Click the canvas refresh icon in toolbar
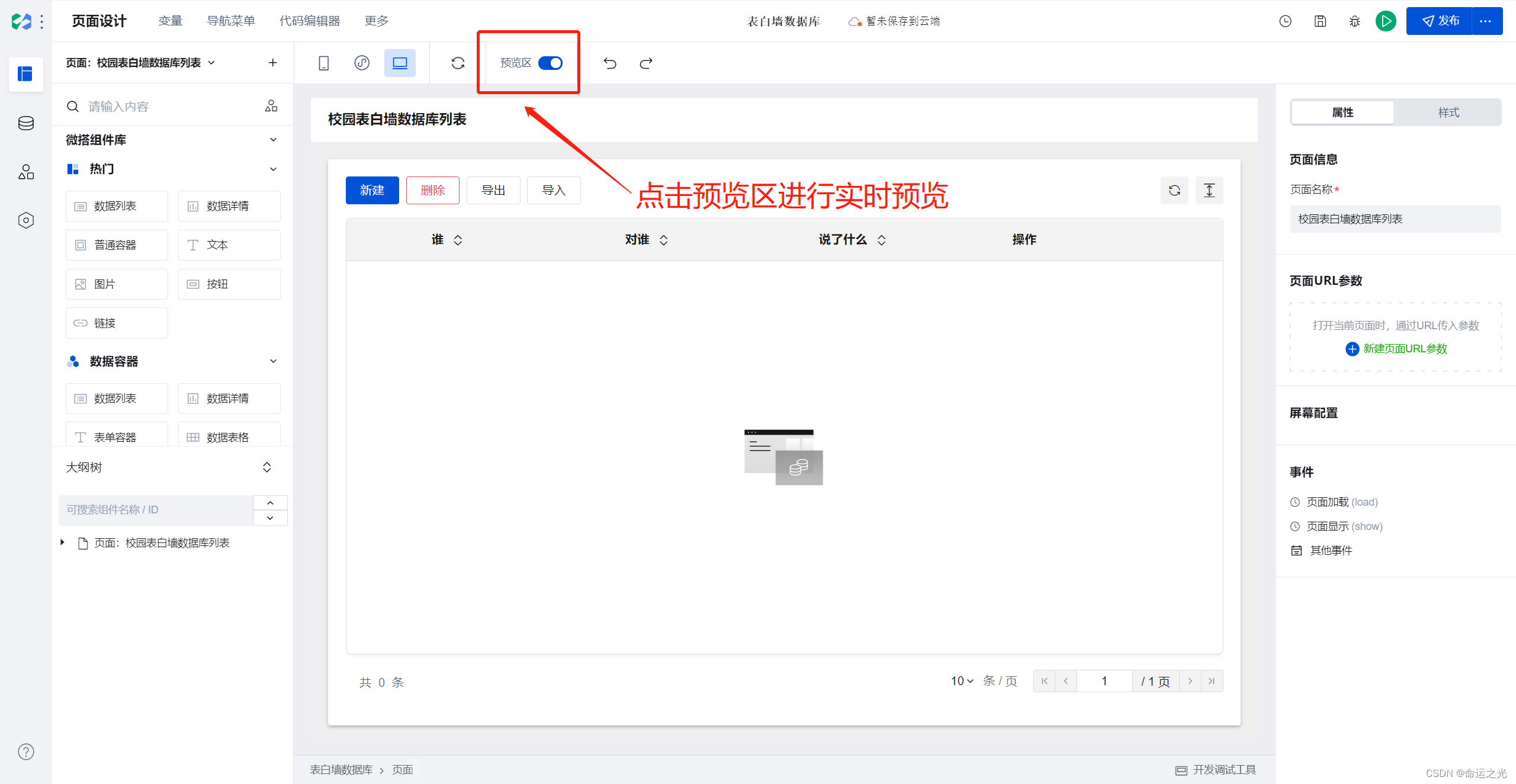The image size is (1516, 784). point(458,63)
